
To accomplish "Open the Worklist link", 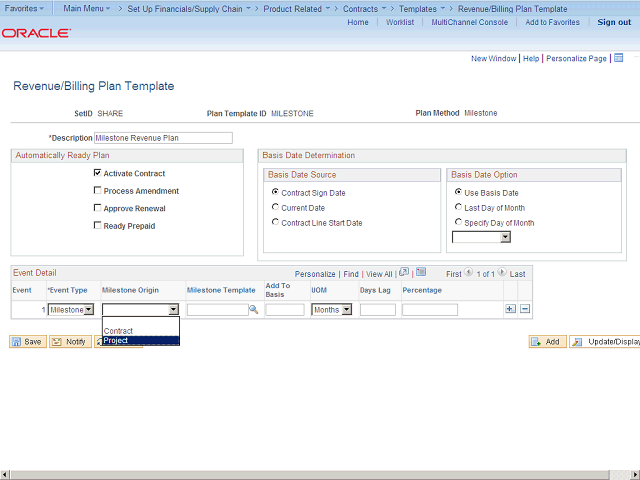I will pyautogui.click(x=400, y=22).
